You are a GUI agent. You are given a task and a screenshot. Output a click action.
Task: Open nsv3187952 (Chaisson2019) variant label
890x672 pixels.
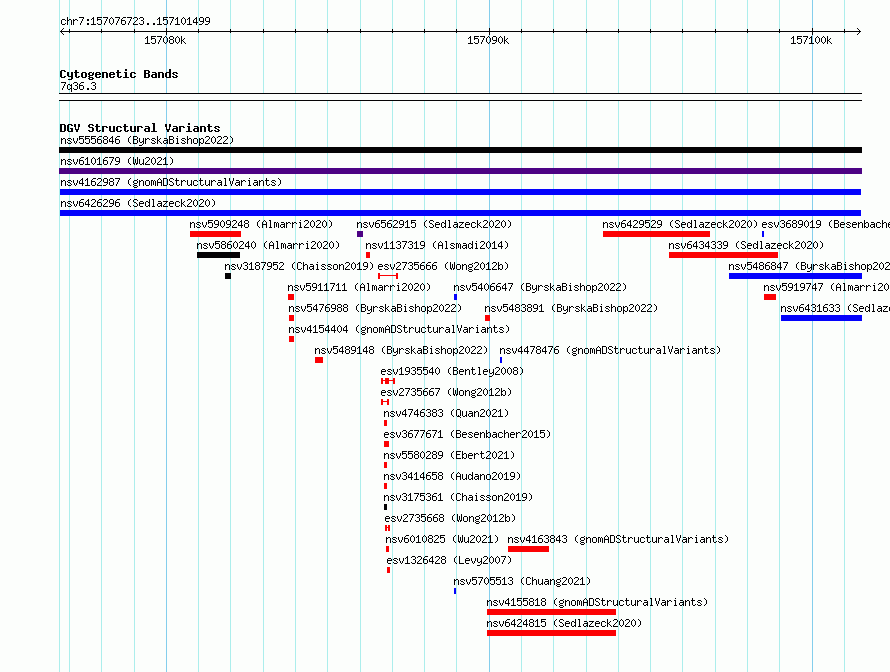point(299,266)
